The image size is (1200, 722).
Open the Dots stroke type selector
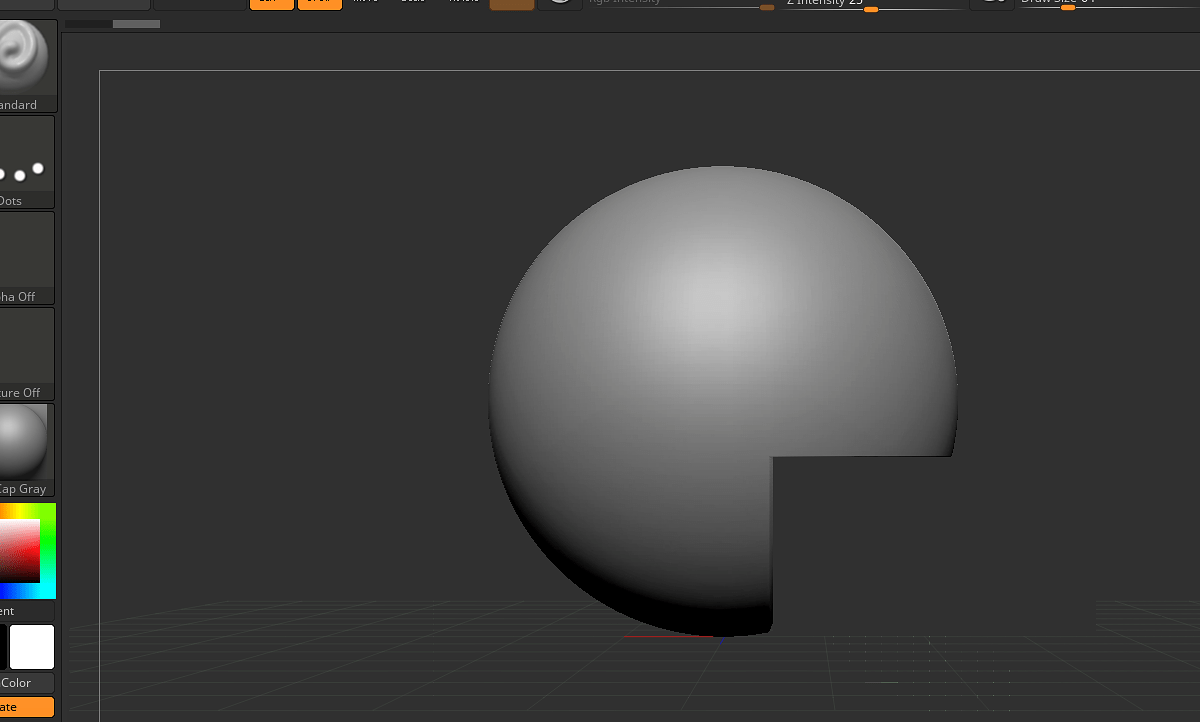(x=27, y=162)
